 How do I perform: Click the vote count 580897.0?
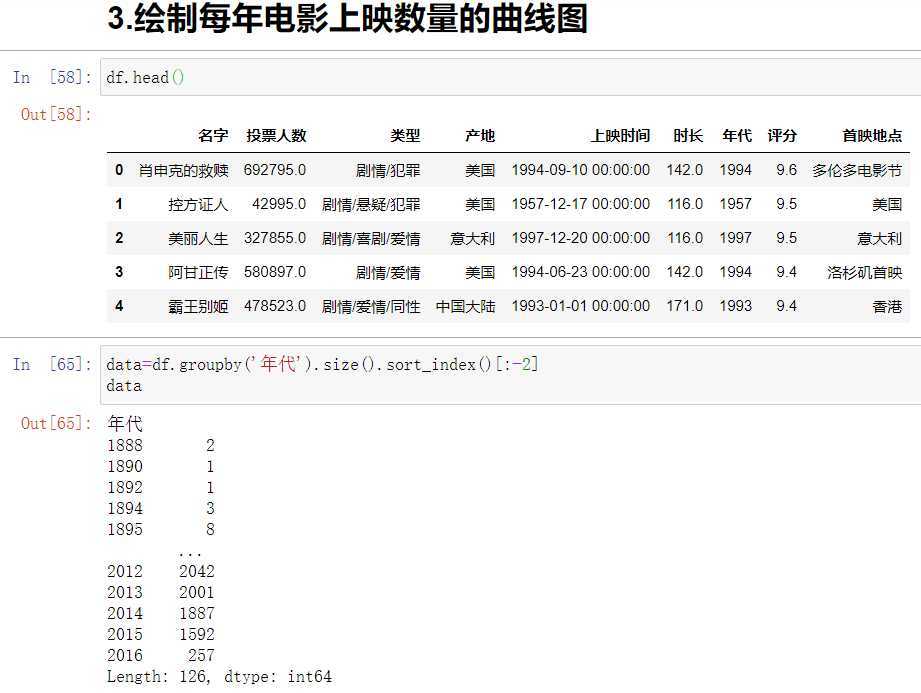point(275,273)
